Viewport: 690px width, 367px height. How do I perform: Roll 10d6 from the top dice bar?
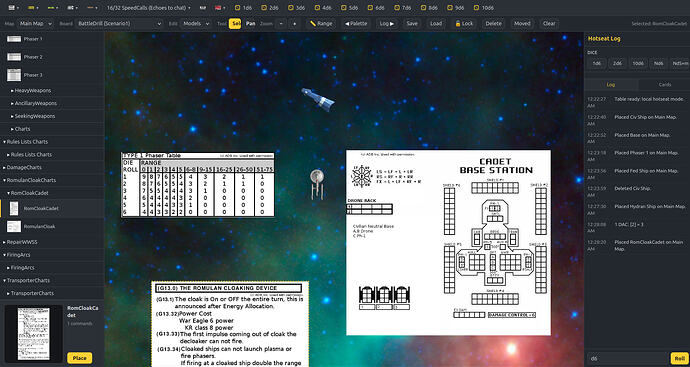click(x=484, y=7)
